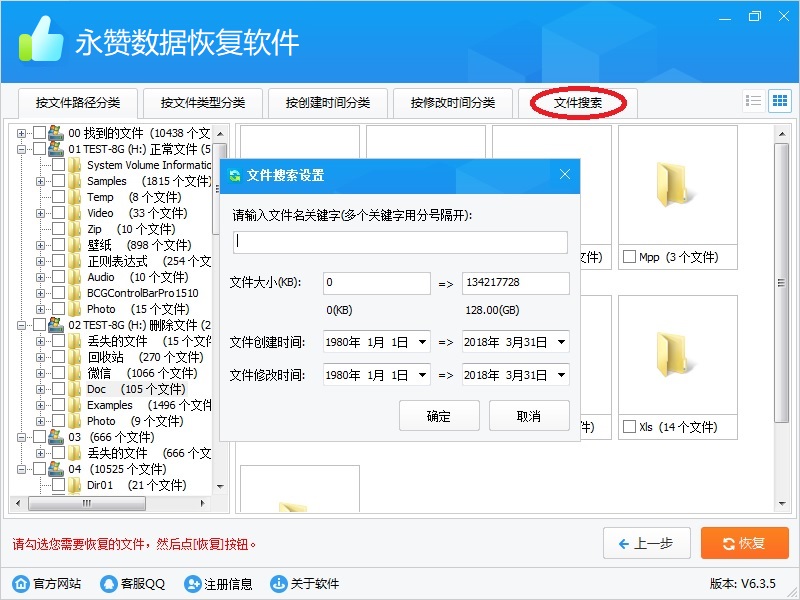This screenshot has width=800, height=600.
Task: Open file modification end date dropdown
Action: (561, 376)
